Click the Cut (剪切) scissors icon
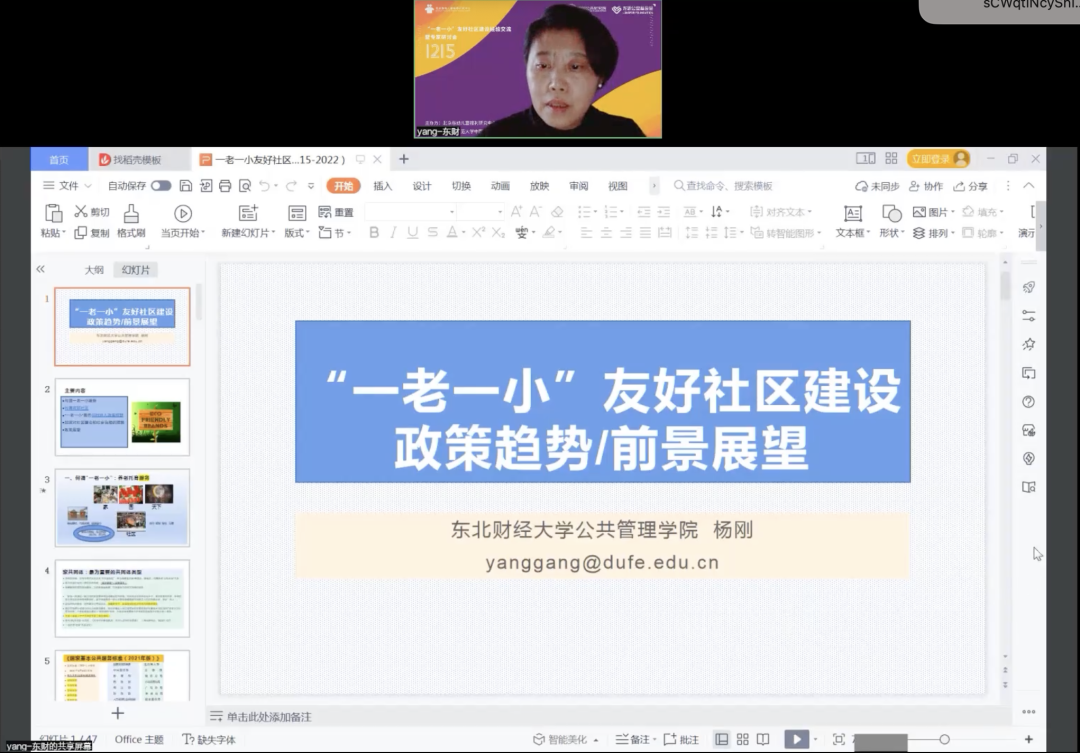Viewport: 1080px width, 753px height. (x=81, y=212)
